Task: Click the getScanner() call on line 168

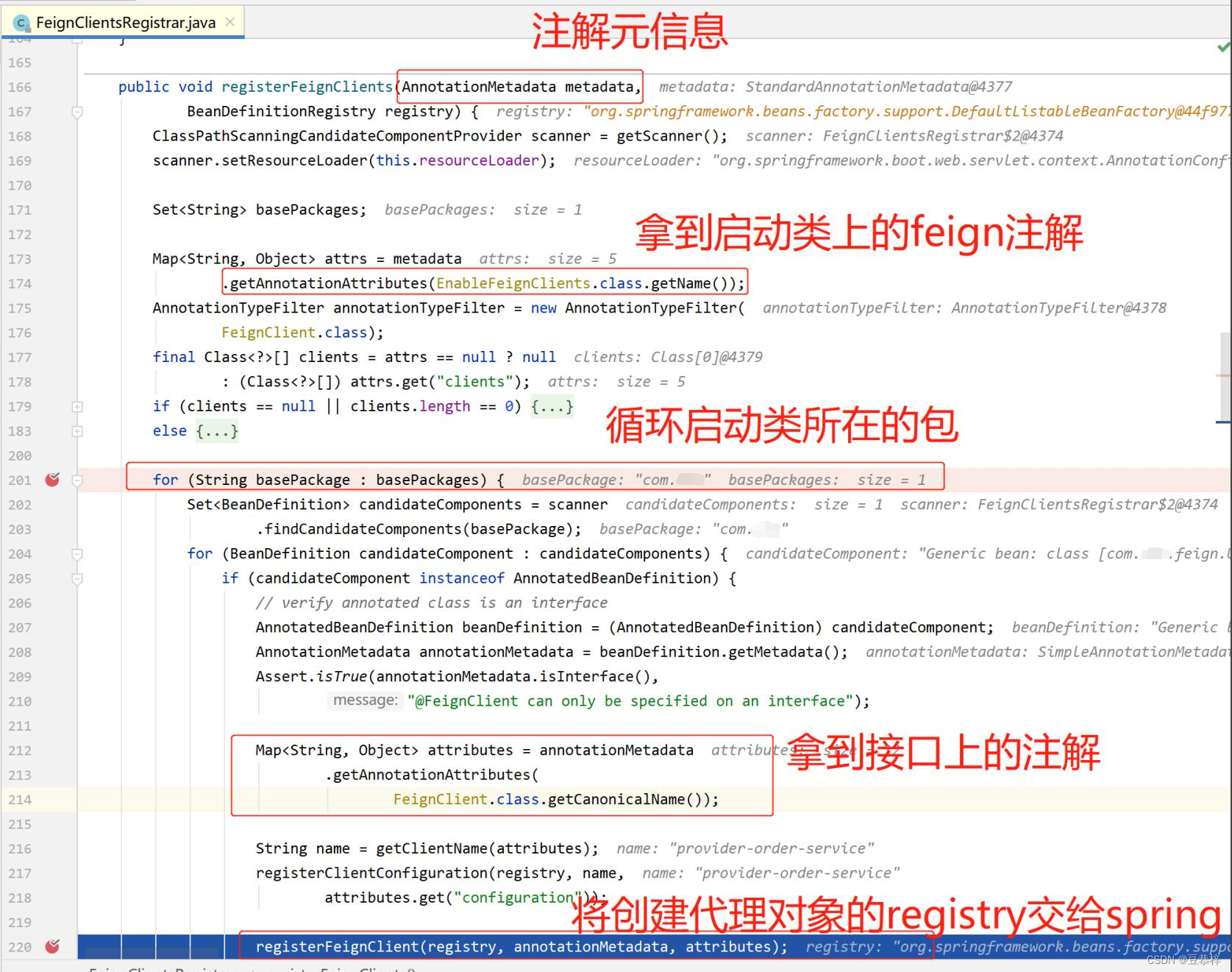Action: point(668,136)
